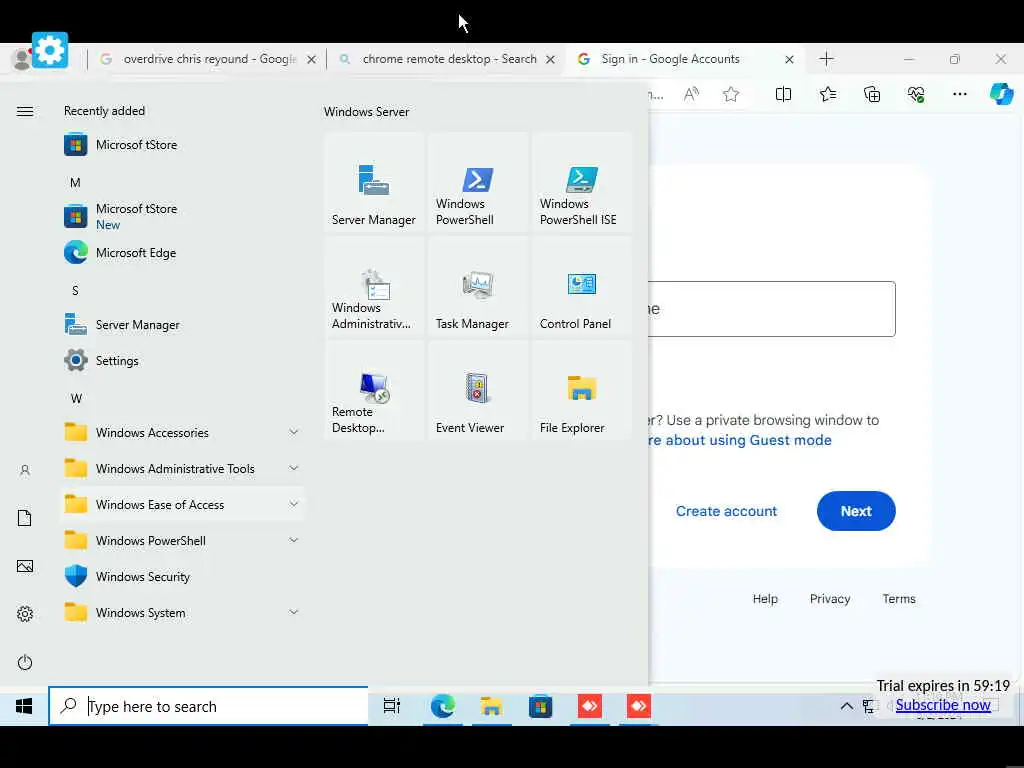Show hidden icons in the system tray
Screen dimensions: 1024x768
[846, 706]
